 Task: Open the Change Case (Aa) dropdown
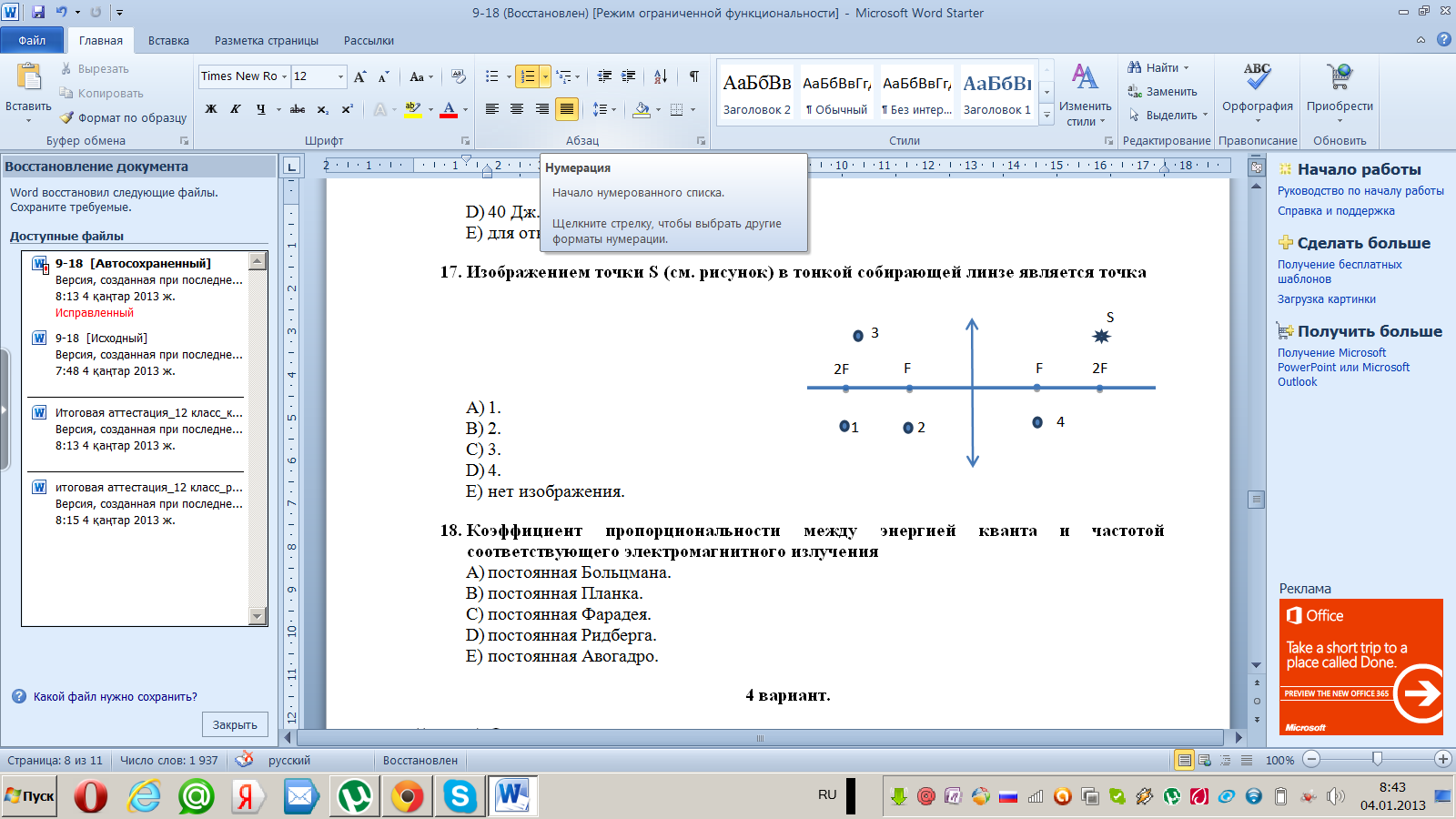[x=421, y=76]
